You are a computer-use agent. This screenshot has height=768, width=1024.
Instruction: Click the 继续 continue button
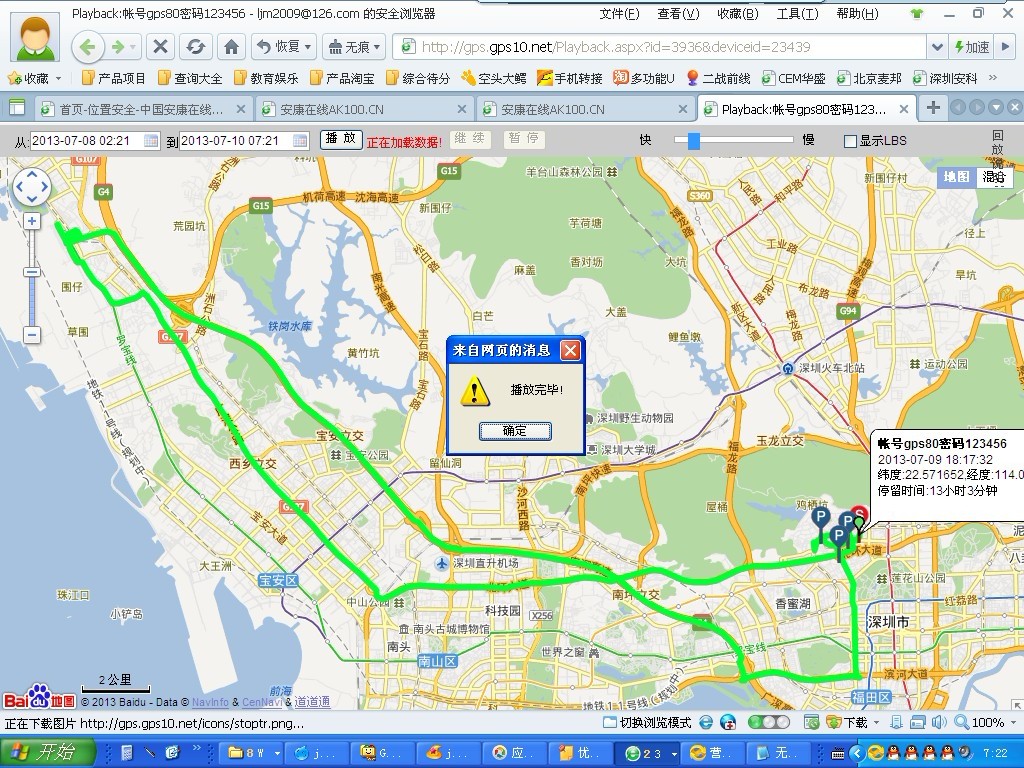click(x=470, y=138)
